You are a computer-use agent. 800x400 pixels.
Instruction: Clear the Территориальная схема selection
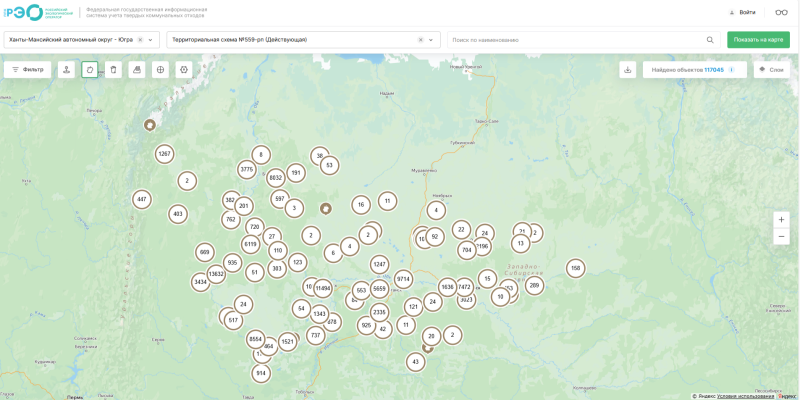tap(420, 40)
